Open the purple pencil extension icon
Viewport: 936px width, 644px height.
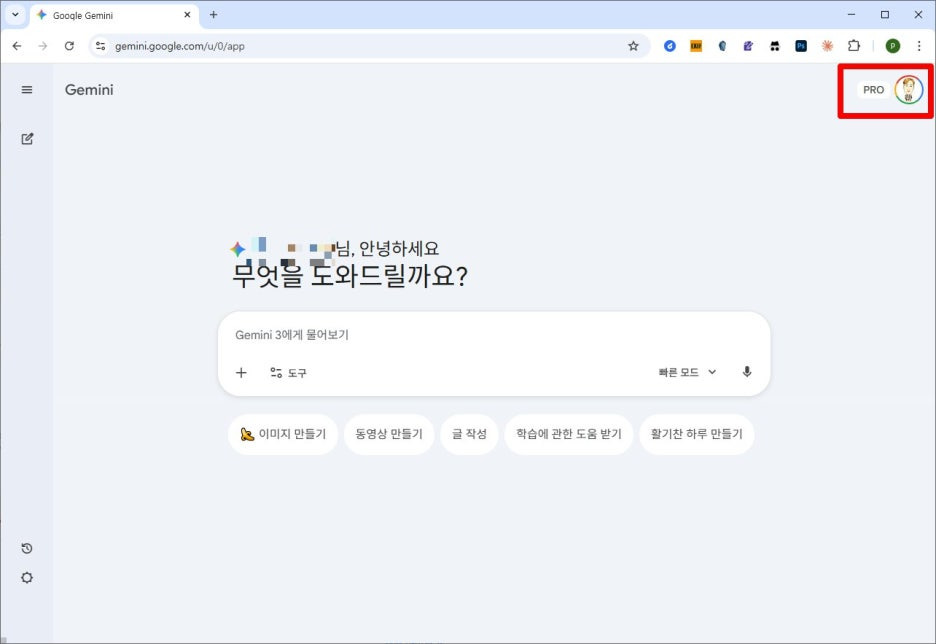pyautogui.click(x=748, y=46)
